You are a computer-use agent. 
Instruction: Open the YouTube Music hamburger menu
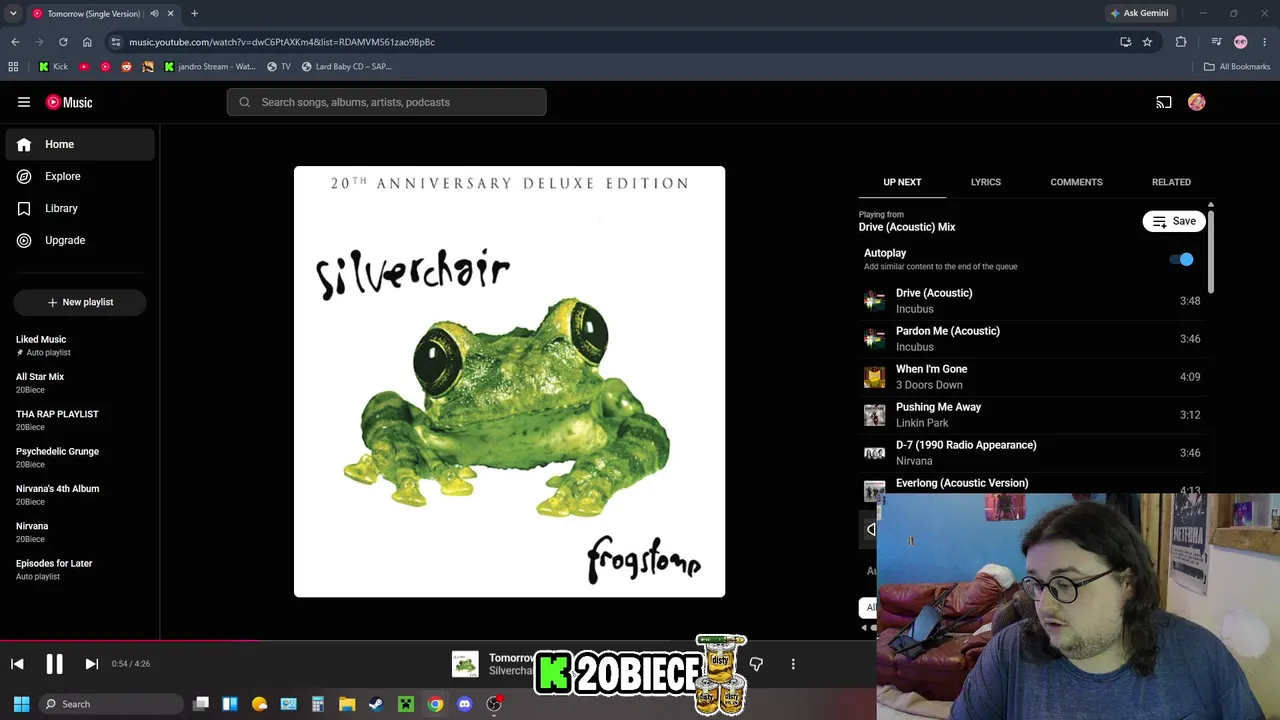pyautogui.click(x=24, y=102)
